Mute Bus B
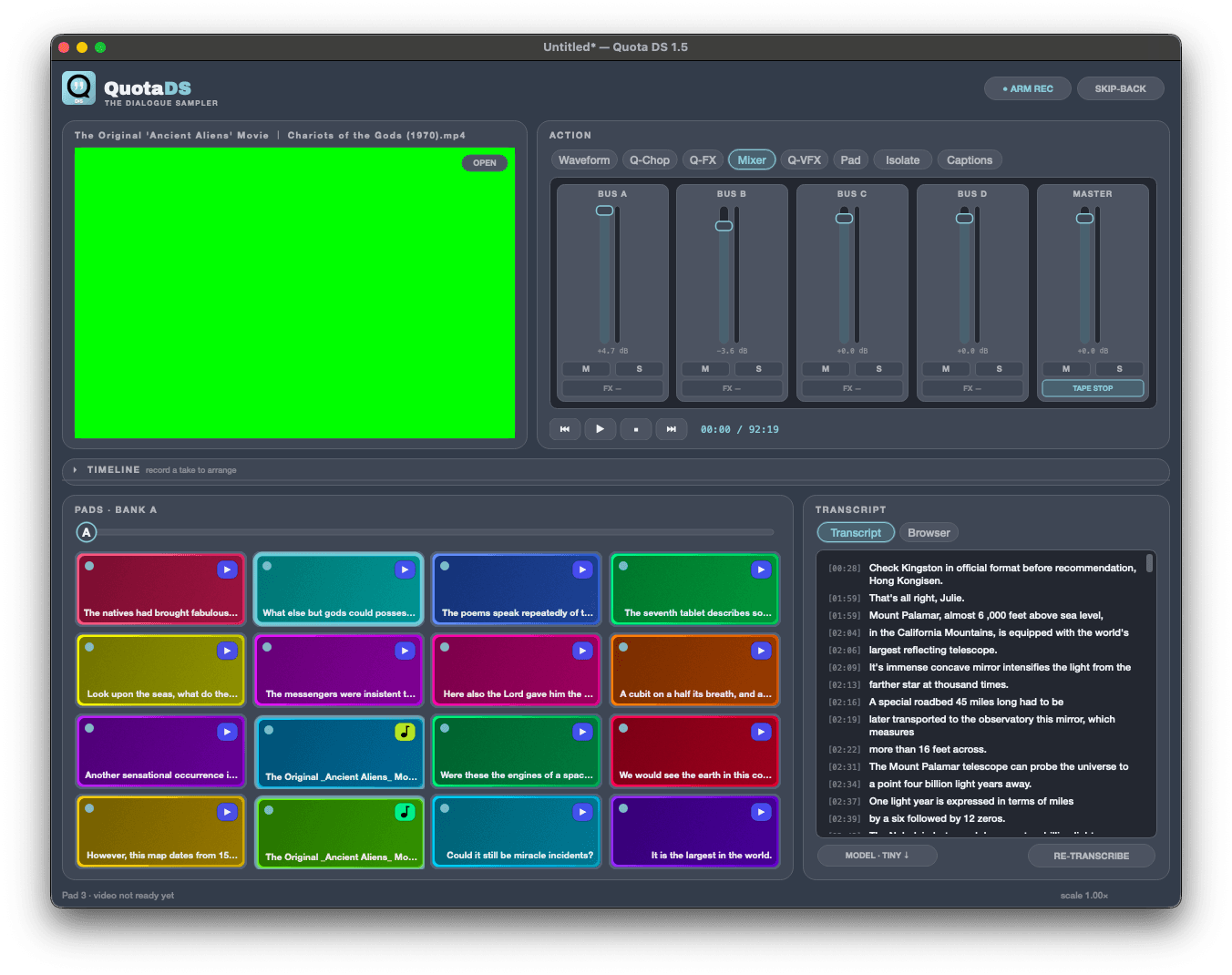This screenshot has height=975, width=1232. click(x=705, y=369)
